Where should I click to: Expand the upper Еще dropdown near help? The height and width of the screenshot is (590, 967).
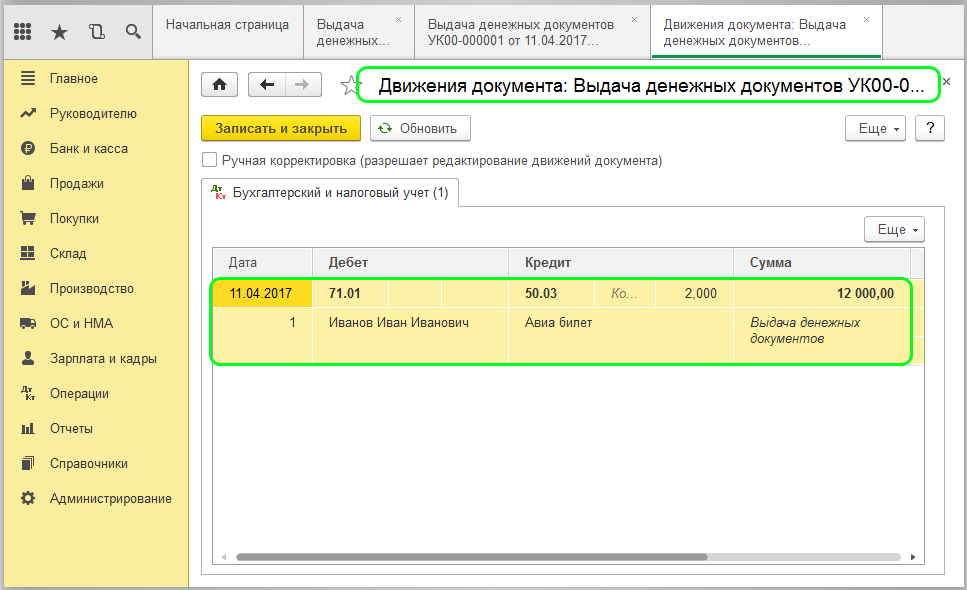pos(875,128)
